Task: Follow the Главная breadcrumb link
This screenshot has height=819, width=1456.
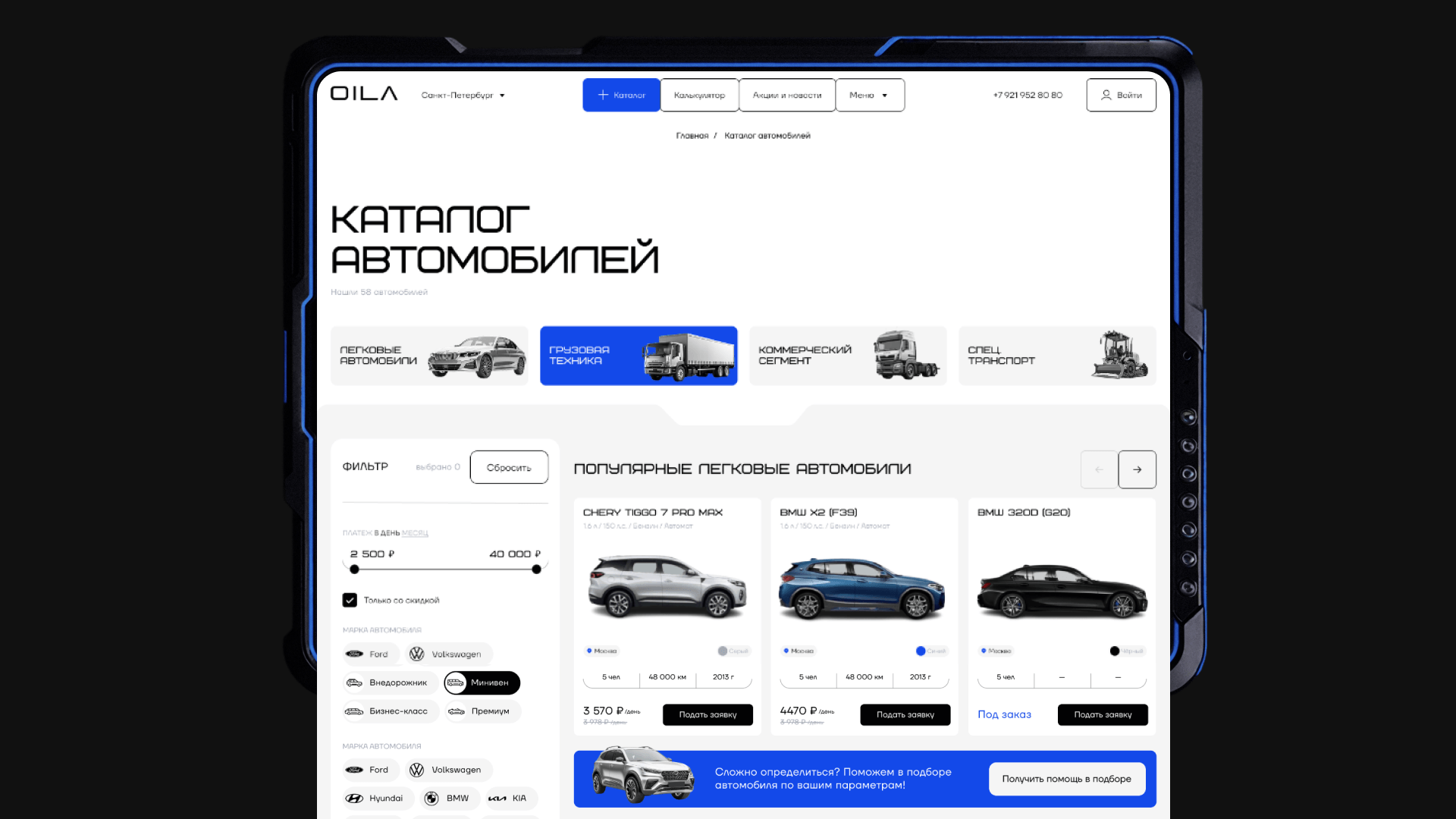Action: [692, 136]
